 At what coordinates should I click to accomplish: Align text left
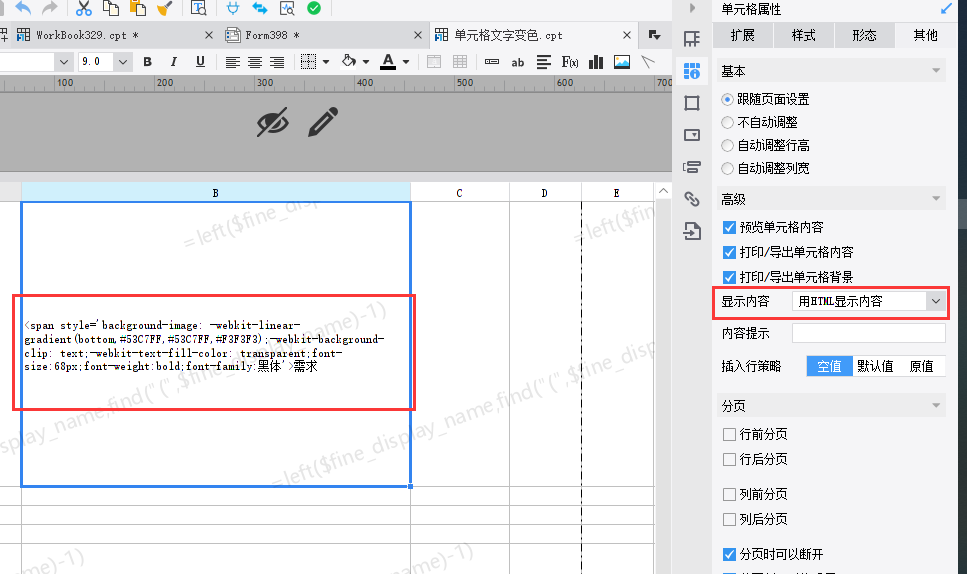click(232, 62)
